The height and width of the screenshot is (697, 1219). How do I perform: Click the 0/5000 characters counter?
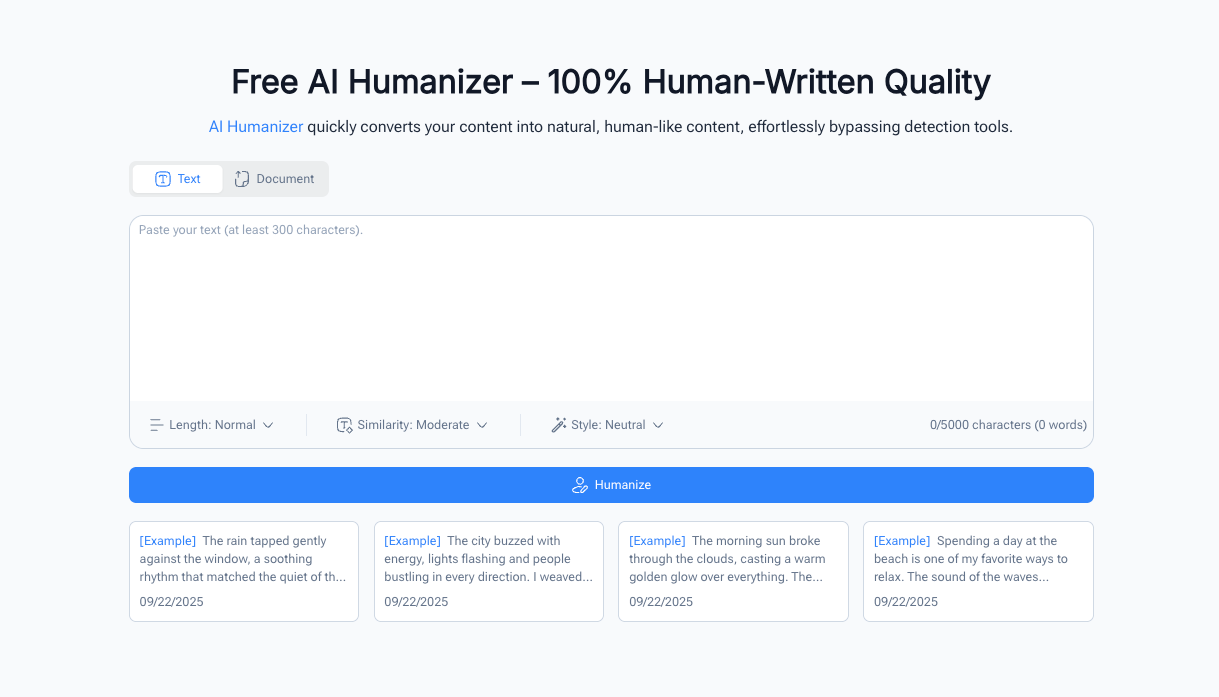(1008, 425)
